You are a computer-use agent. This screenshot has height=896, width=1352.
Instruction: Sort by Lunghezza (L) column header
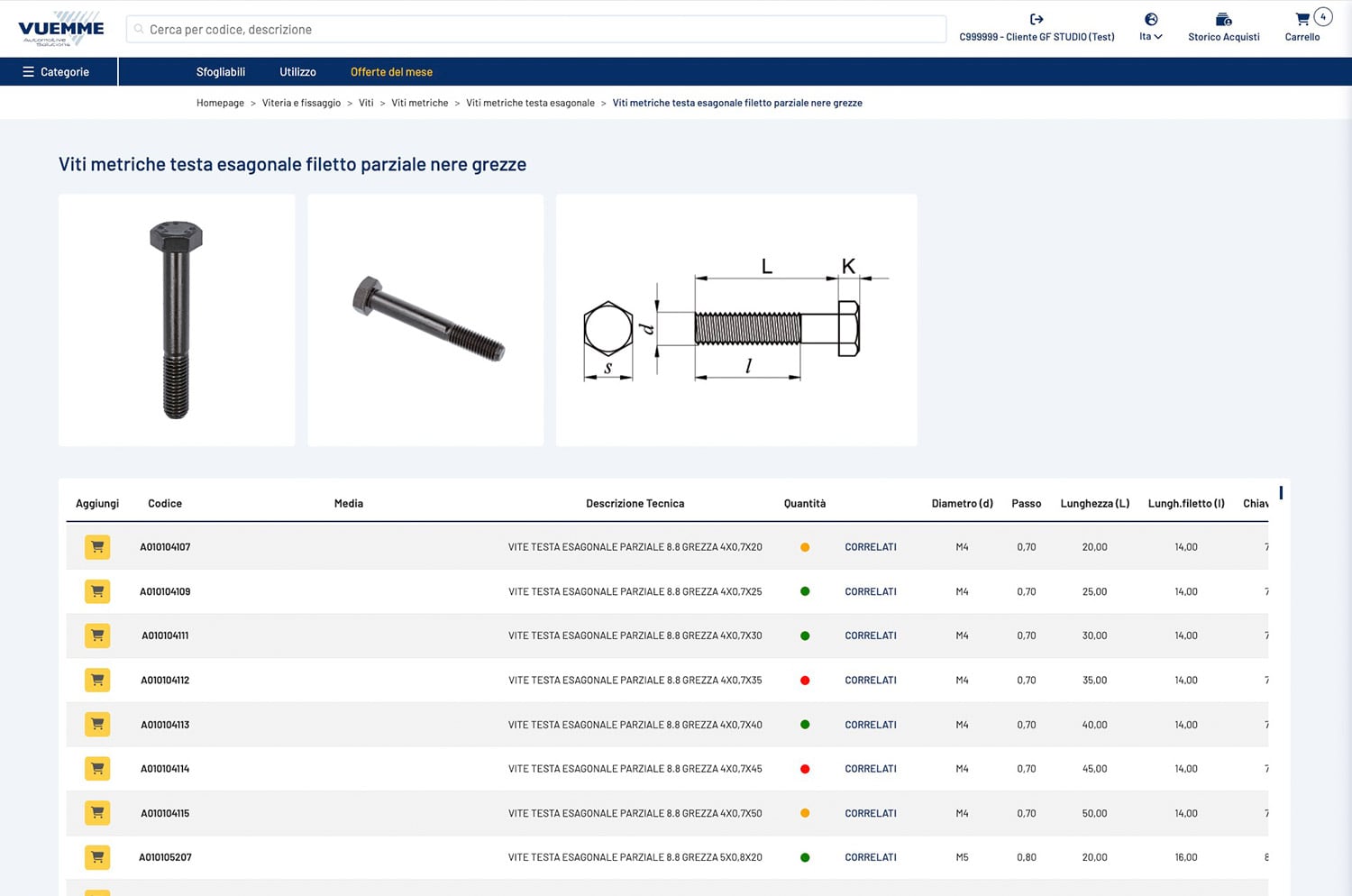1094,504
